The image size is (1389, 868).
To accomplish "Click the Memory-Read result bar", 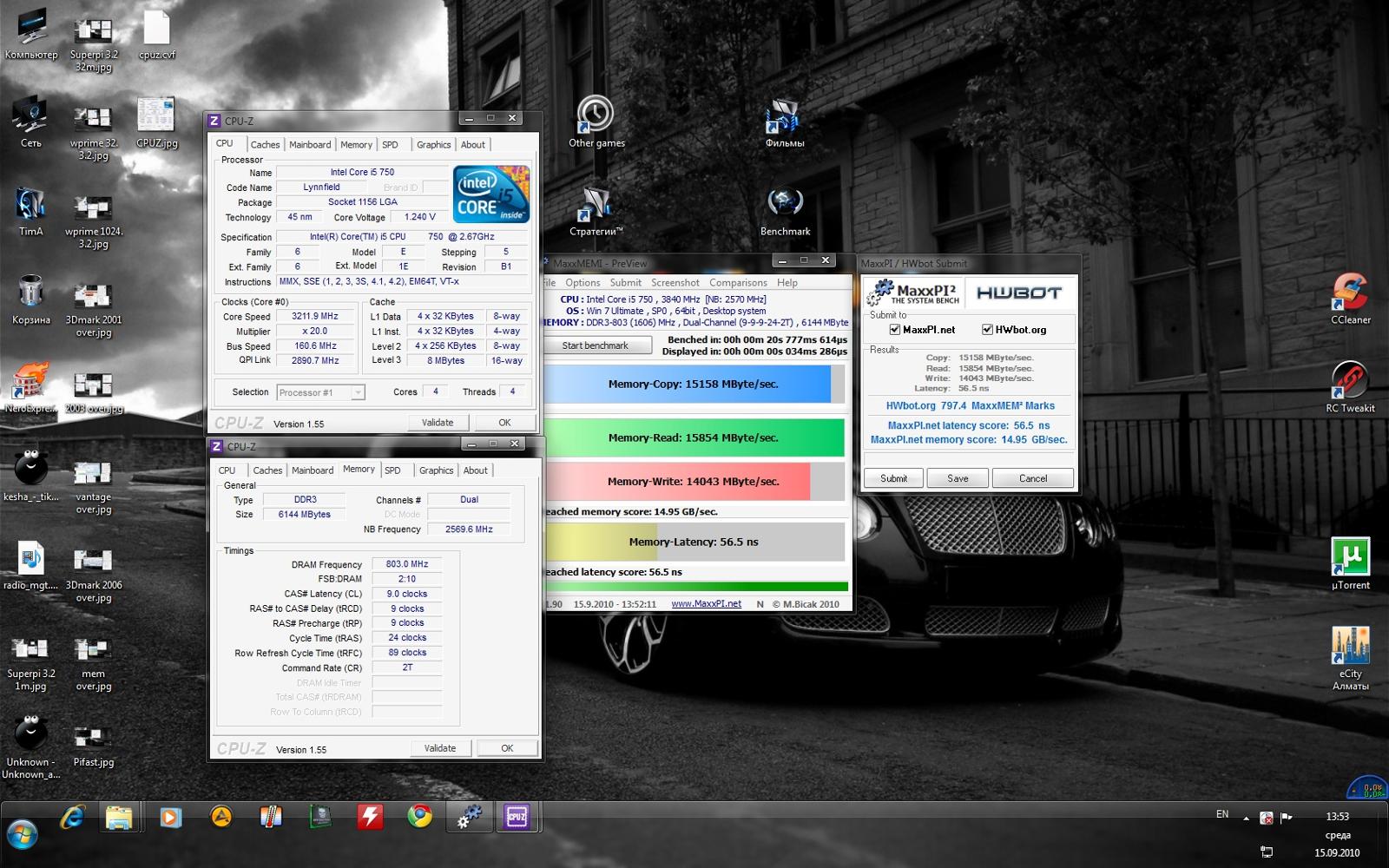I will (693, 437).
